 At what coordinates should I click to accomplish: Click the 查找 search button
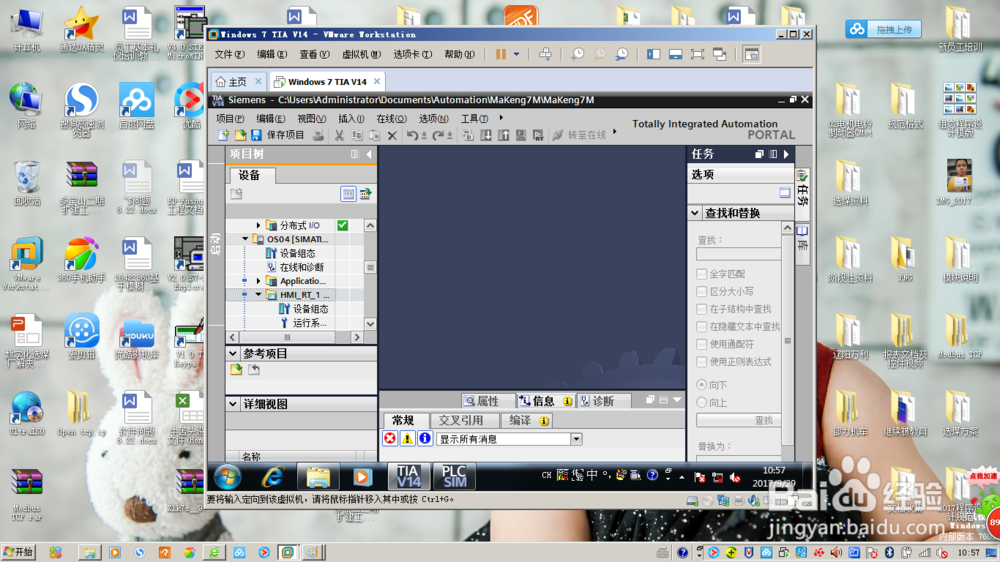click(739, 420)
